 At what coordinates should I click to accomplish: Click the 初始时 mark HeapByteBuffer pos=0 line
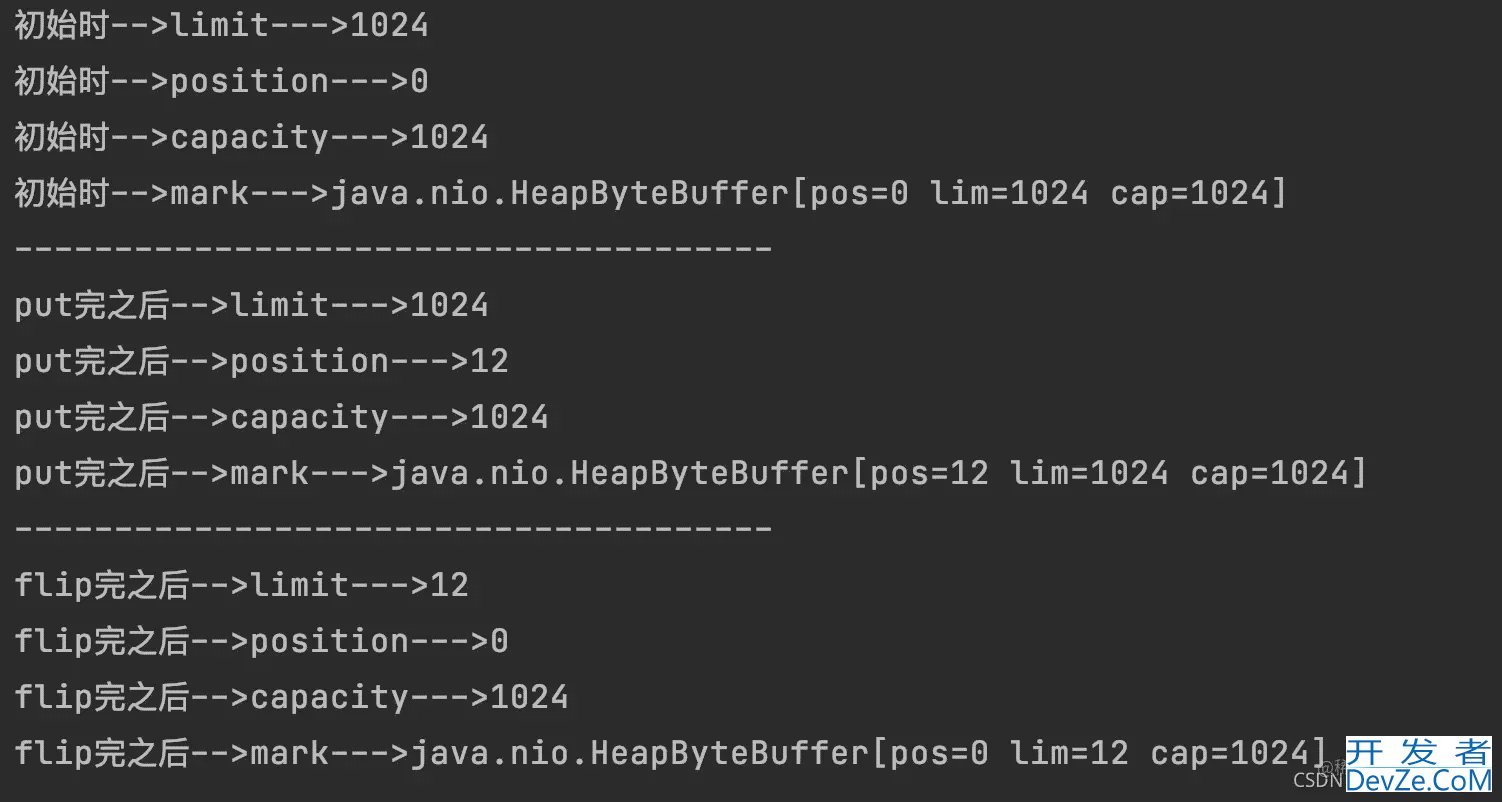tap(650, 193)
